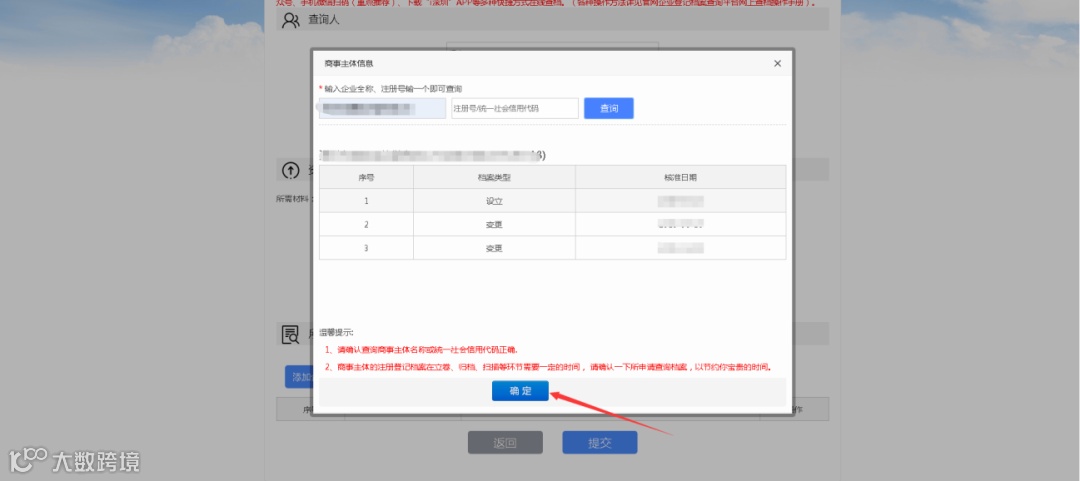Focus the 注册号/统一社会信用代码 input field

[x=515, y=108]
